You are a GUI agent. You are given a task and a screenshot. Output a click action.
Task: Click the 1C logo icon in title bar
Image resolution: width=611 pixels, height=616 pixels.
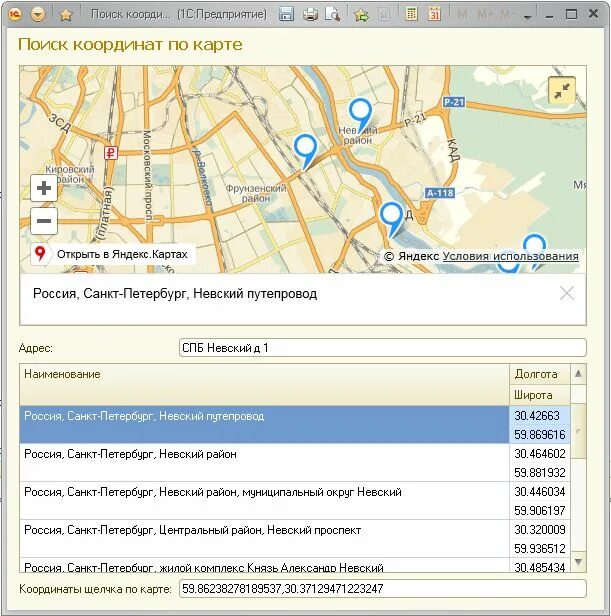[x=15, y=15]
